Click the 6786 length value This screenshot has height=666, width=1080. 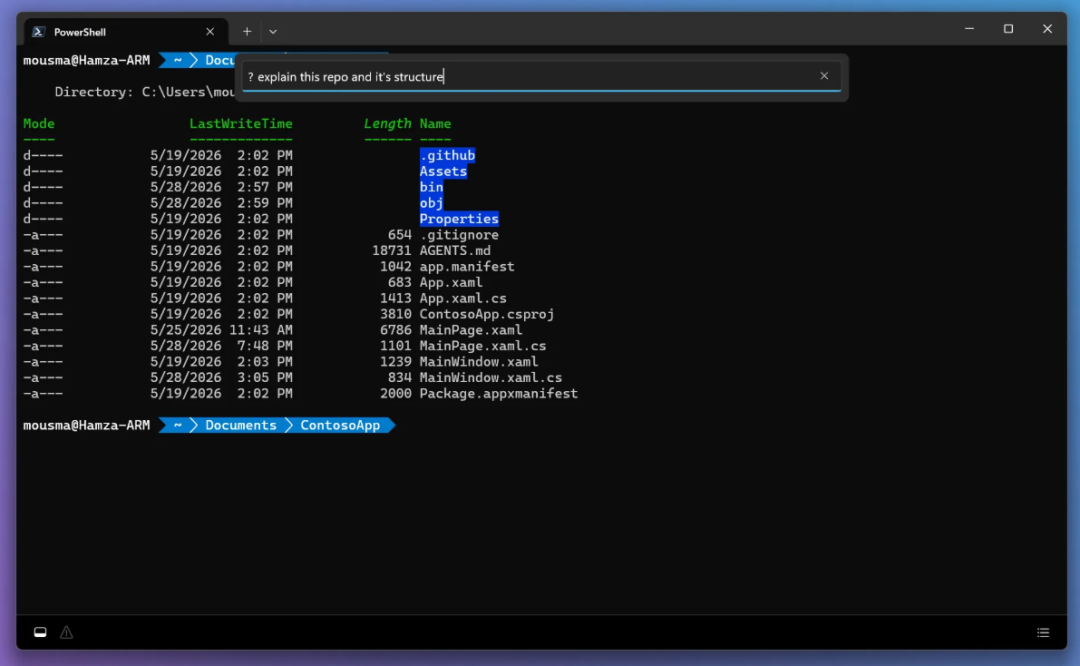395,329
